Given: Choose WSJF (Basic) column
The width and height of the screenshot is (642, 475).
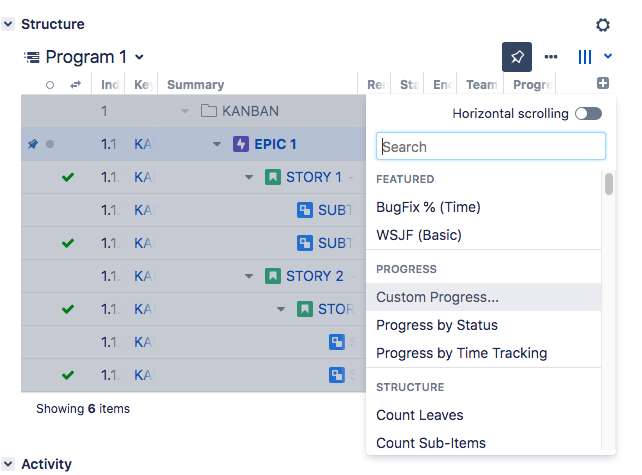Looking at the screenshot, I should 418,235.
